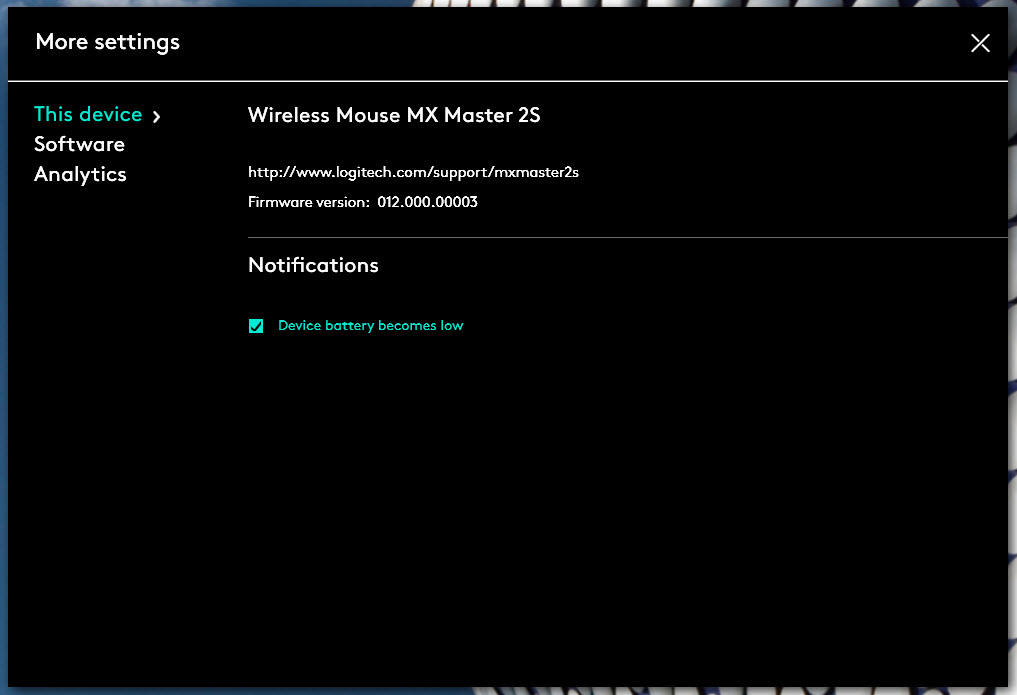The image size is (1017, 695).
Task: Uncheck the Device battery becomes low checkbox
Action: point(256,326)
